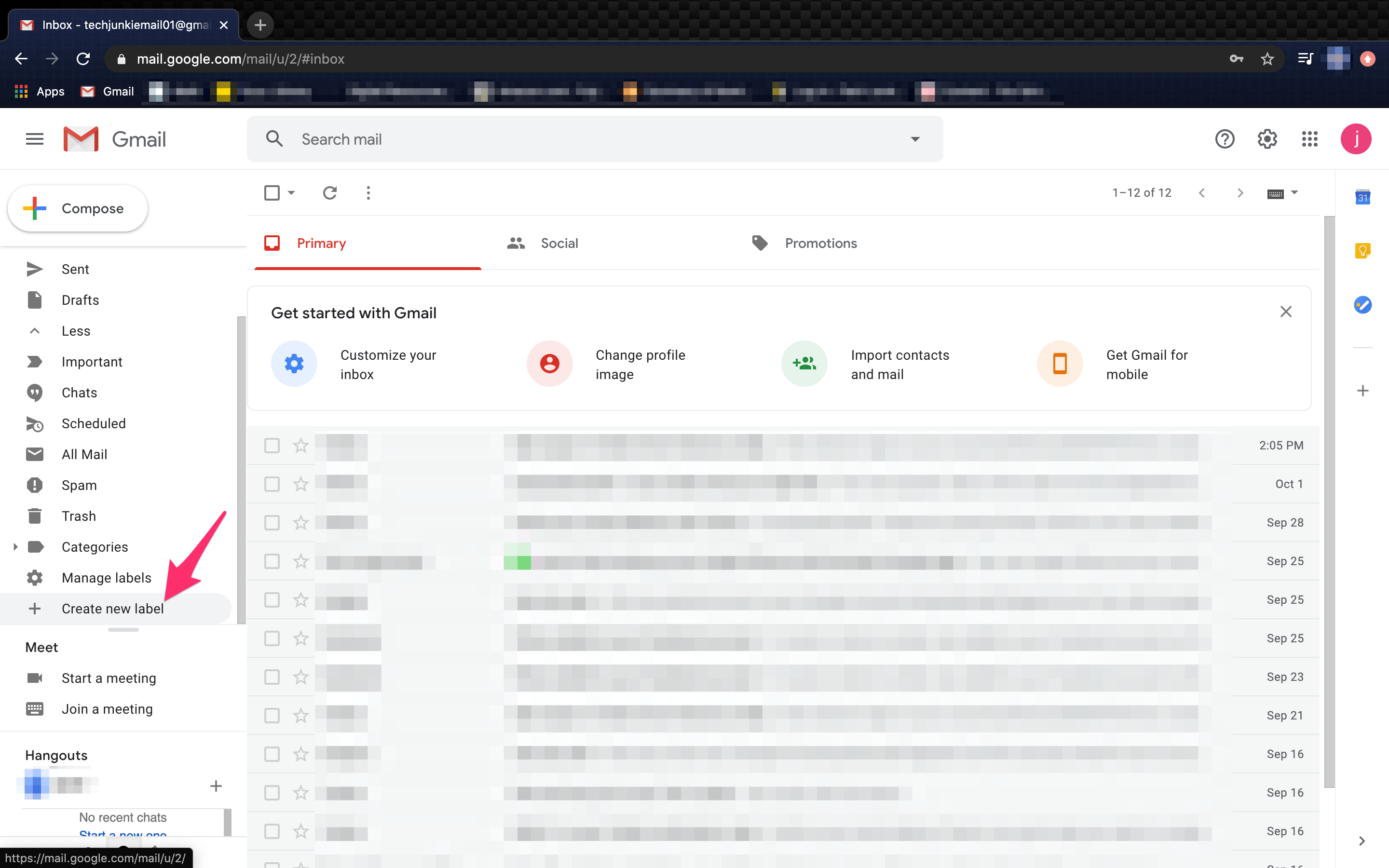Click the Gmail logo
This screenshot has height=868, width=1389.
[x=114, y=139]
